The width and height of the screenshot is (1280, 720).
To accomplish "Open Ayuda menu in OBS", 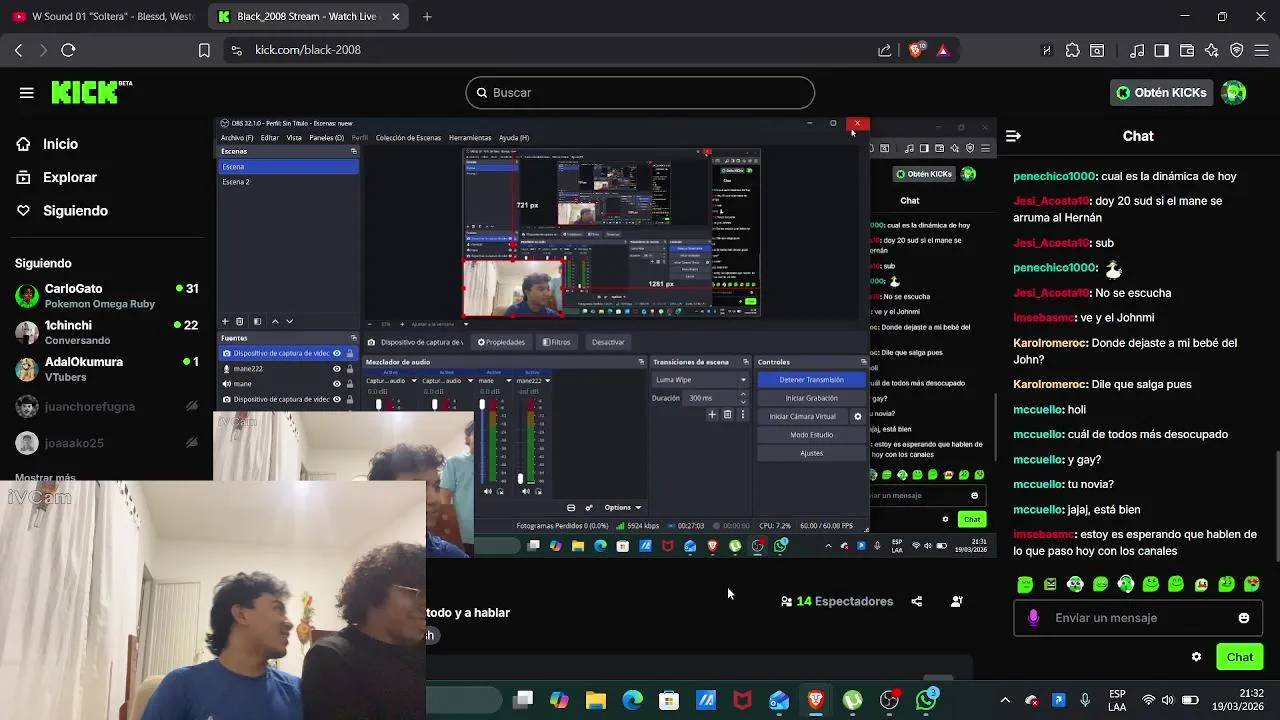I will point(514,138).
